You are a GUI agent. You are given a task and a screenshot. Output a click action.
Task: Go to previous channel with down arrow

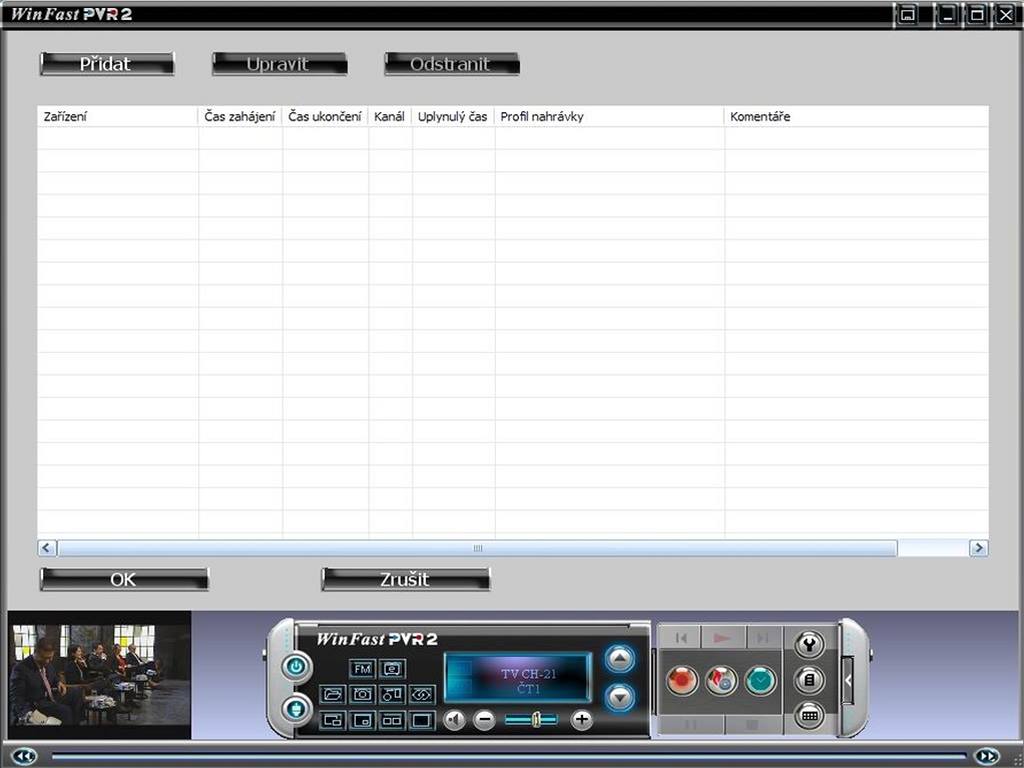click(620, 697)
